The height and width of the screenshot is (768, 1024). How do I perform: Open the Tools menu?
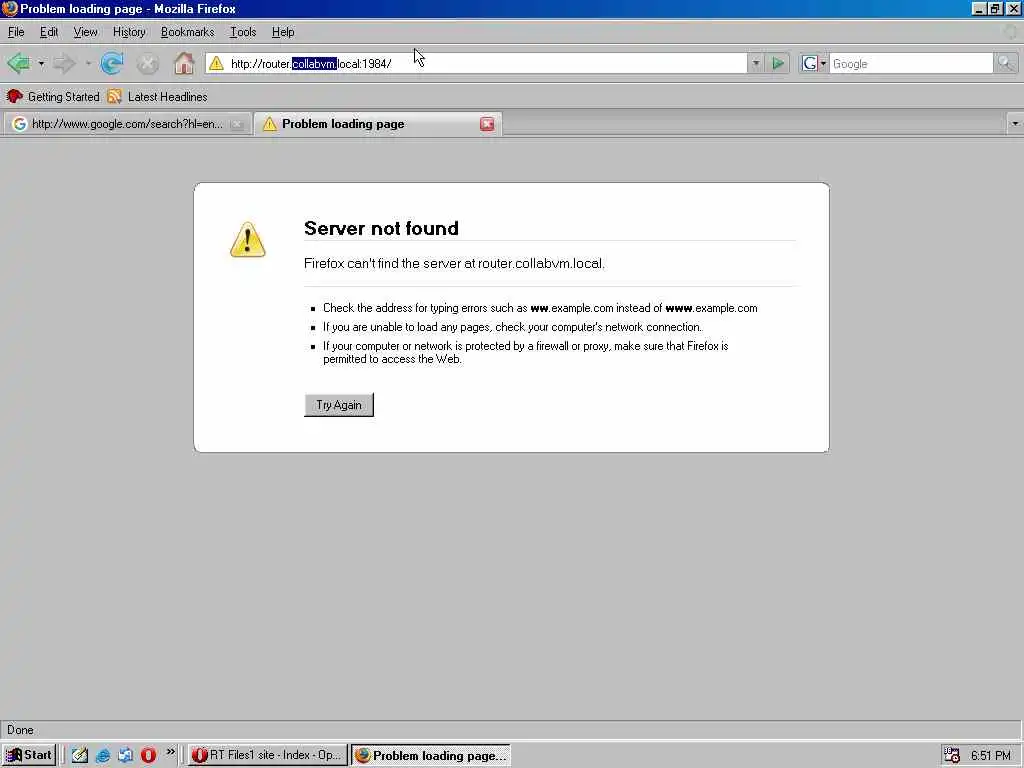[243, 32]
